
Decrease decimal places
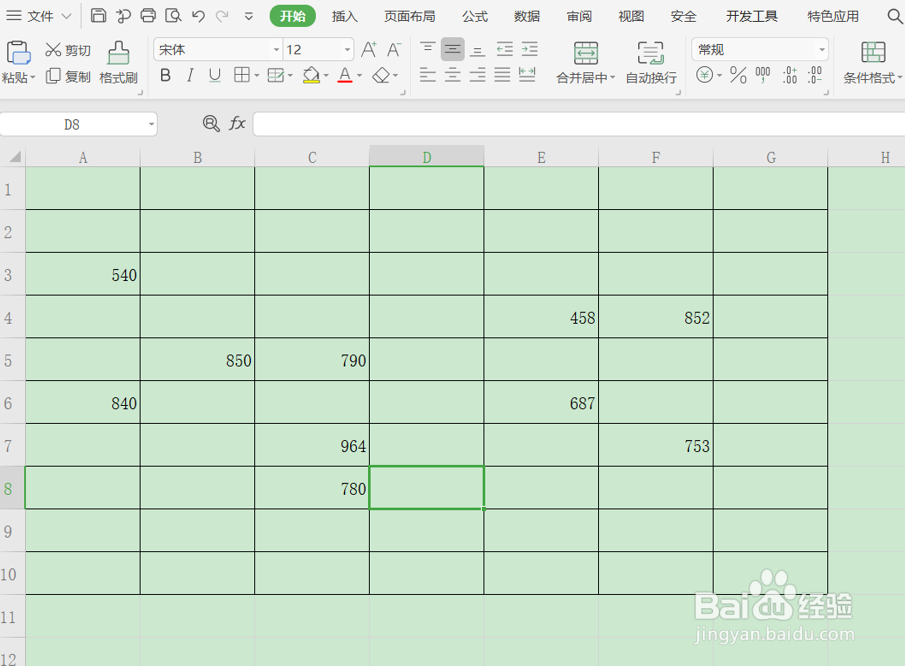pyautogui.click(x=815, y=75)
